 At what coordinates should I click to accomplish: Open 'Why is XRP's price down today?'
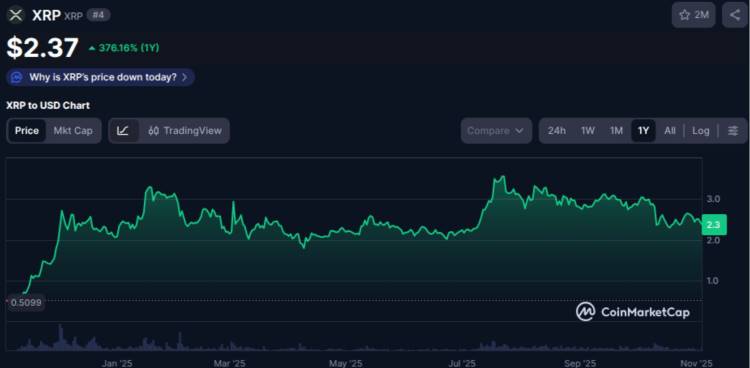(x=100, y=77)
